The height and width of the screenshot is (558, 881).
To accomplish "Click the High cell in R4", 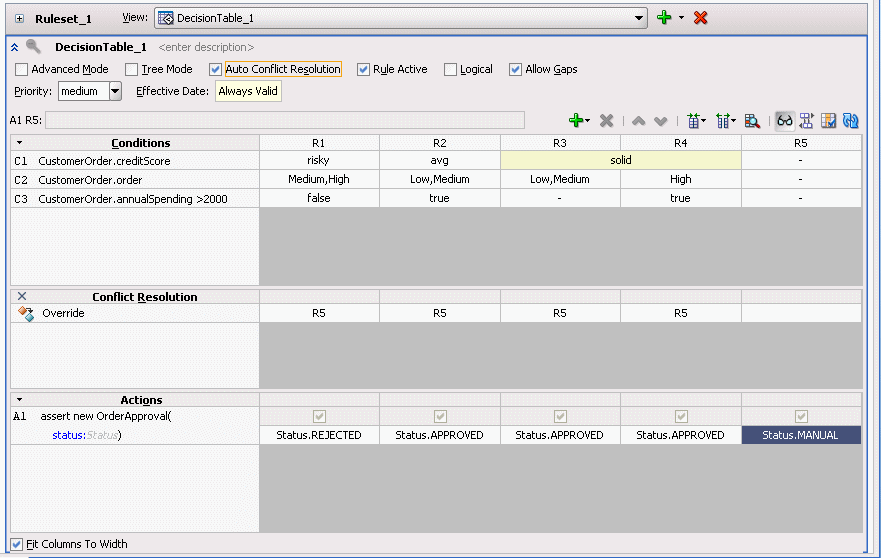I will point(680,179).
